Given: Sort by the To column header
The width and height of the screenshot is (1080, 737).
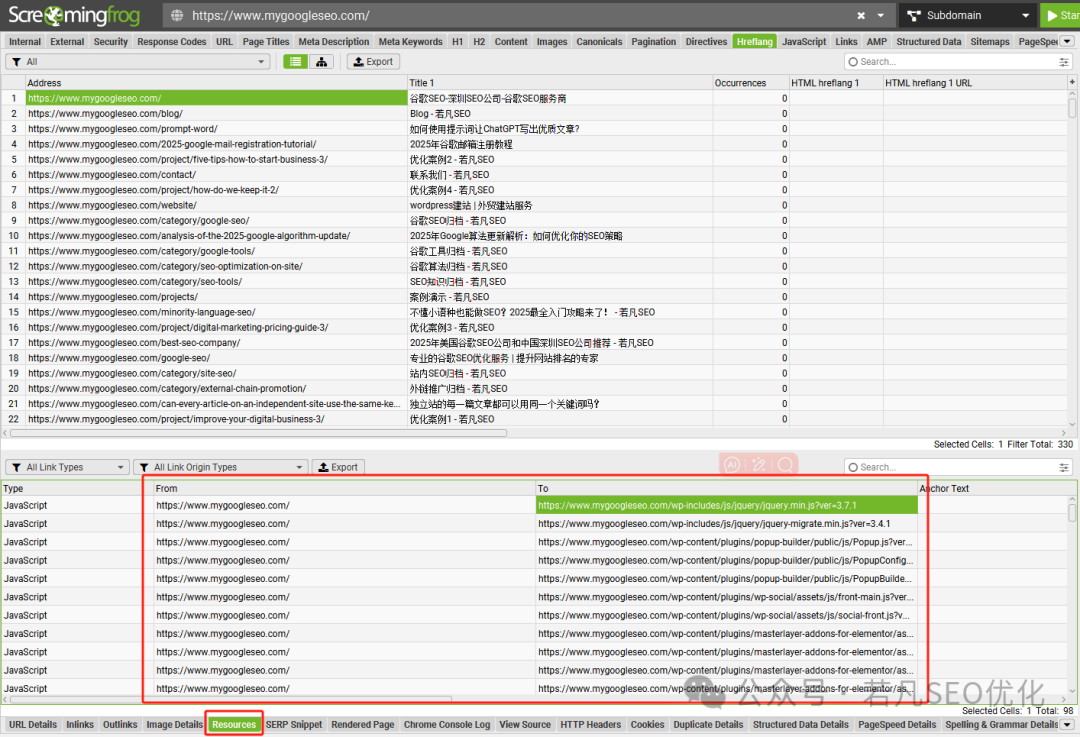Looking at the screenshot, I should pyautogui.click(x=727, y=488).
